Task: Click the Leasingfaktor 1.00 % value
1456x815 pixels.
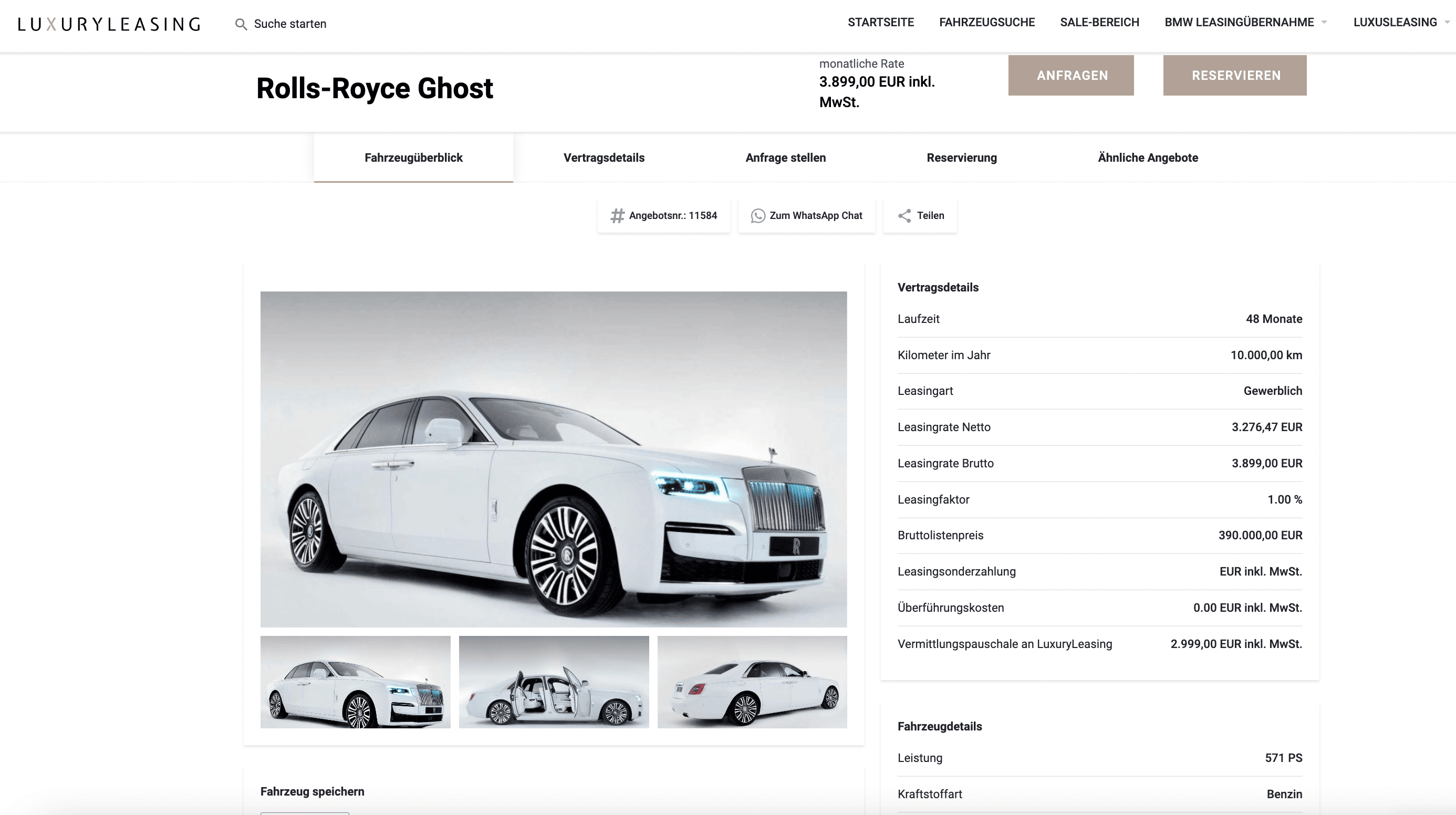Action: click(1284, 499)
